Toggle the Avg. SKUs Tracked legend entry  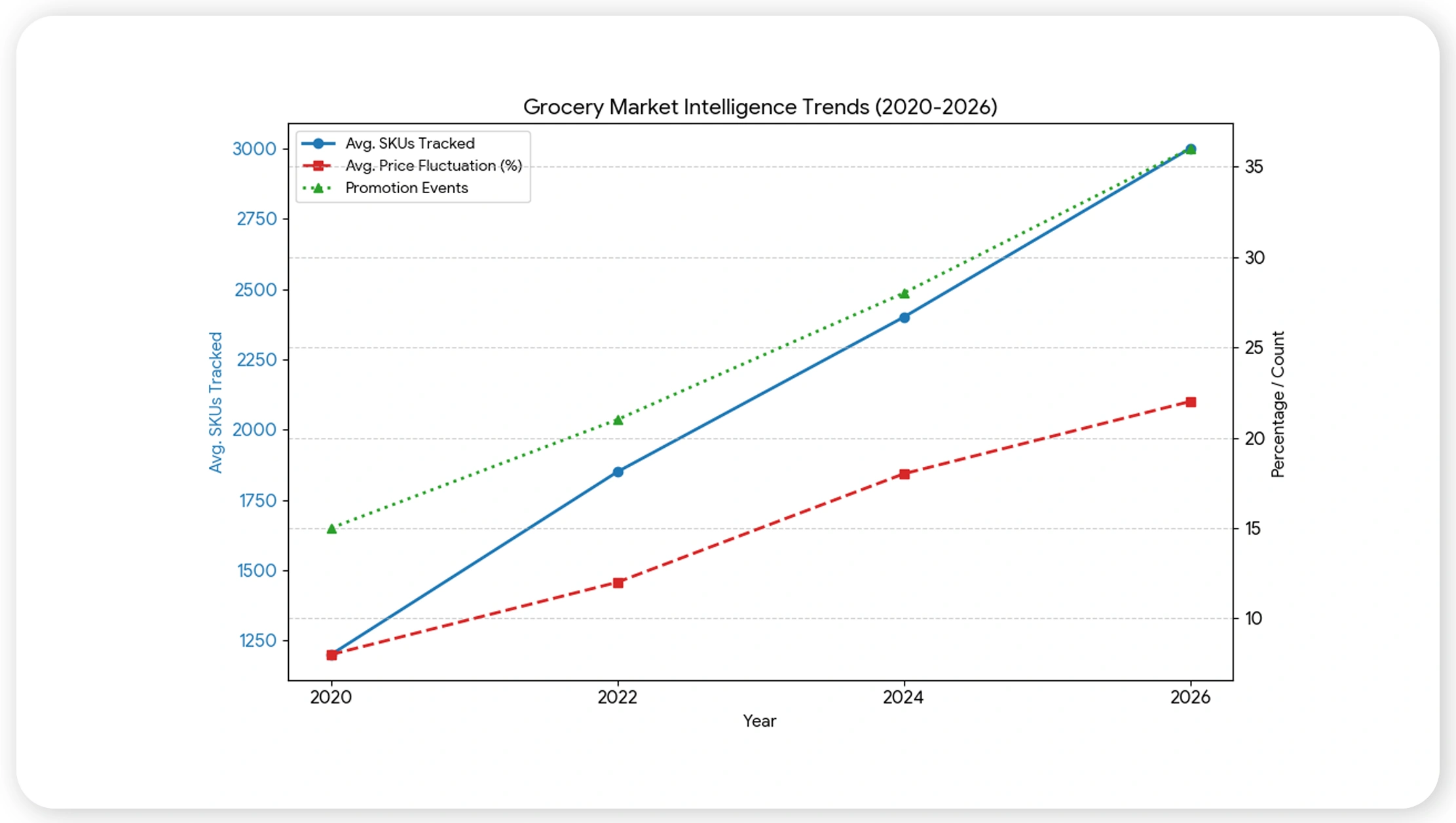tap(410, 143)
